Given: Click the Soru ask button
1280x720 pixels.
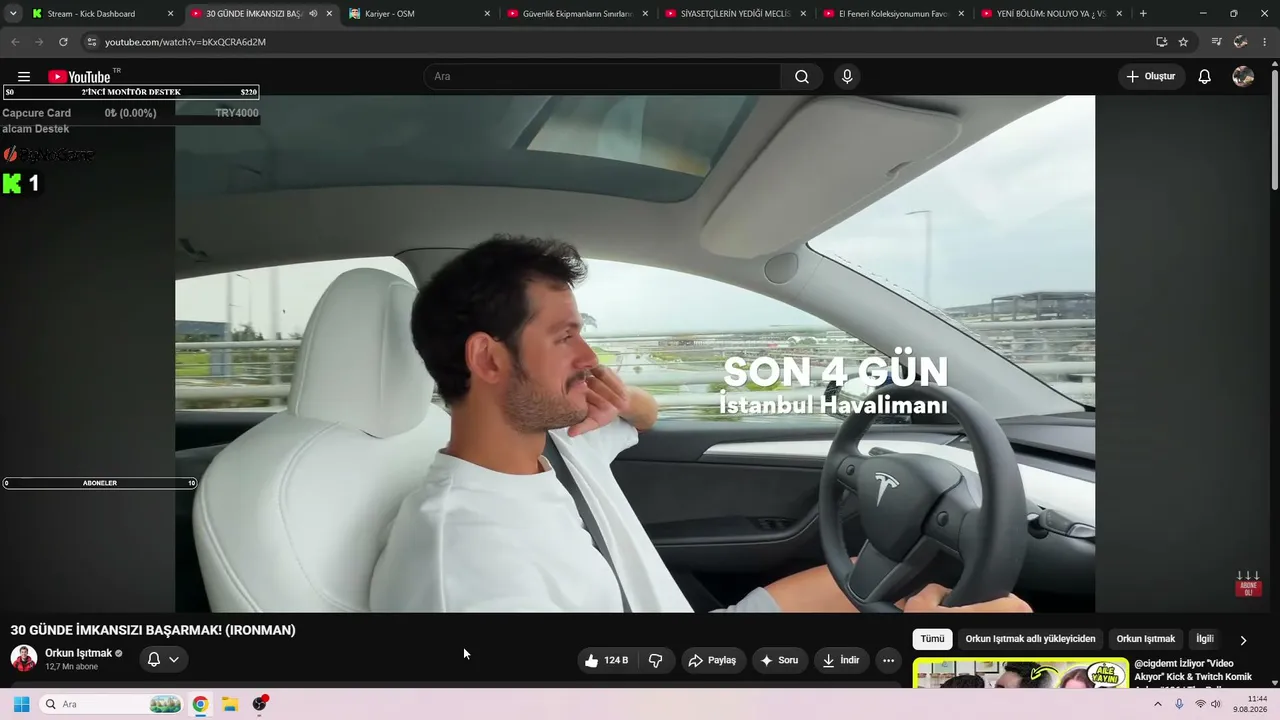Looking at the screenshot, I should 780,660.
